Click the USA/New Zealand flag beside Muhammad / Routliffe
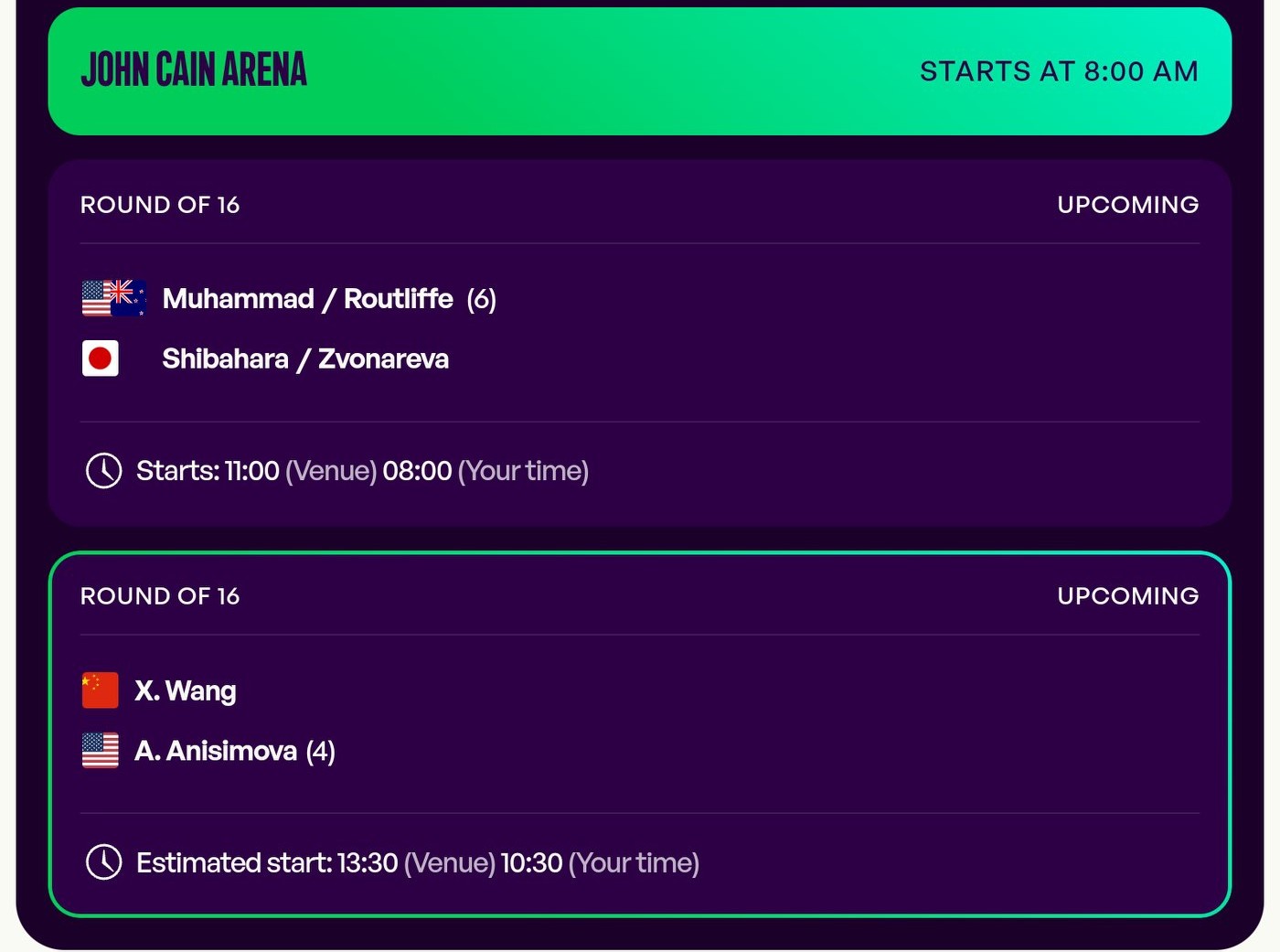This screenshot has height=952, width=1280. [113, 298]
